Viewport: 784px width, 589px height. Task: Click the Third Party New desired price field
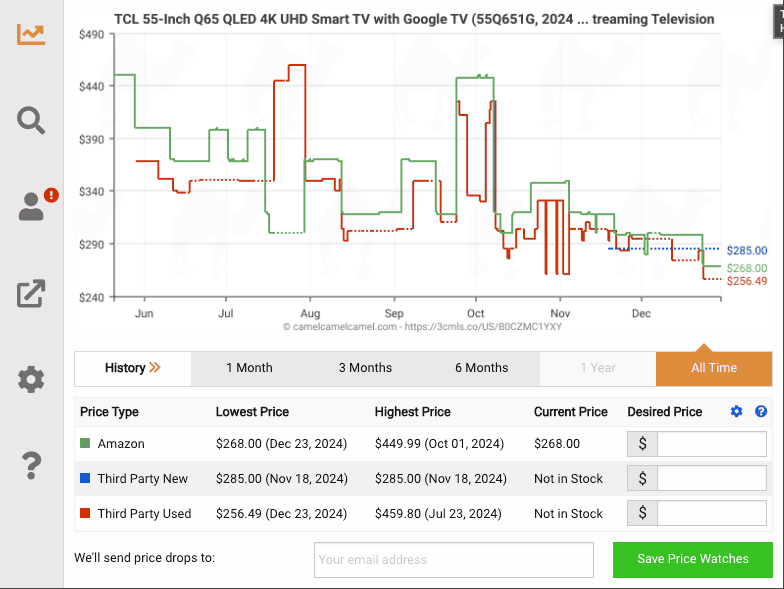pos(711,479)
